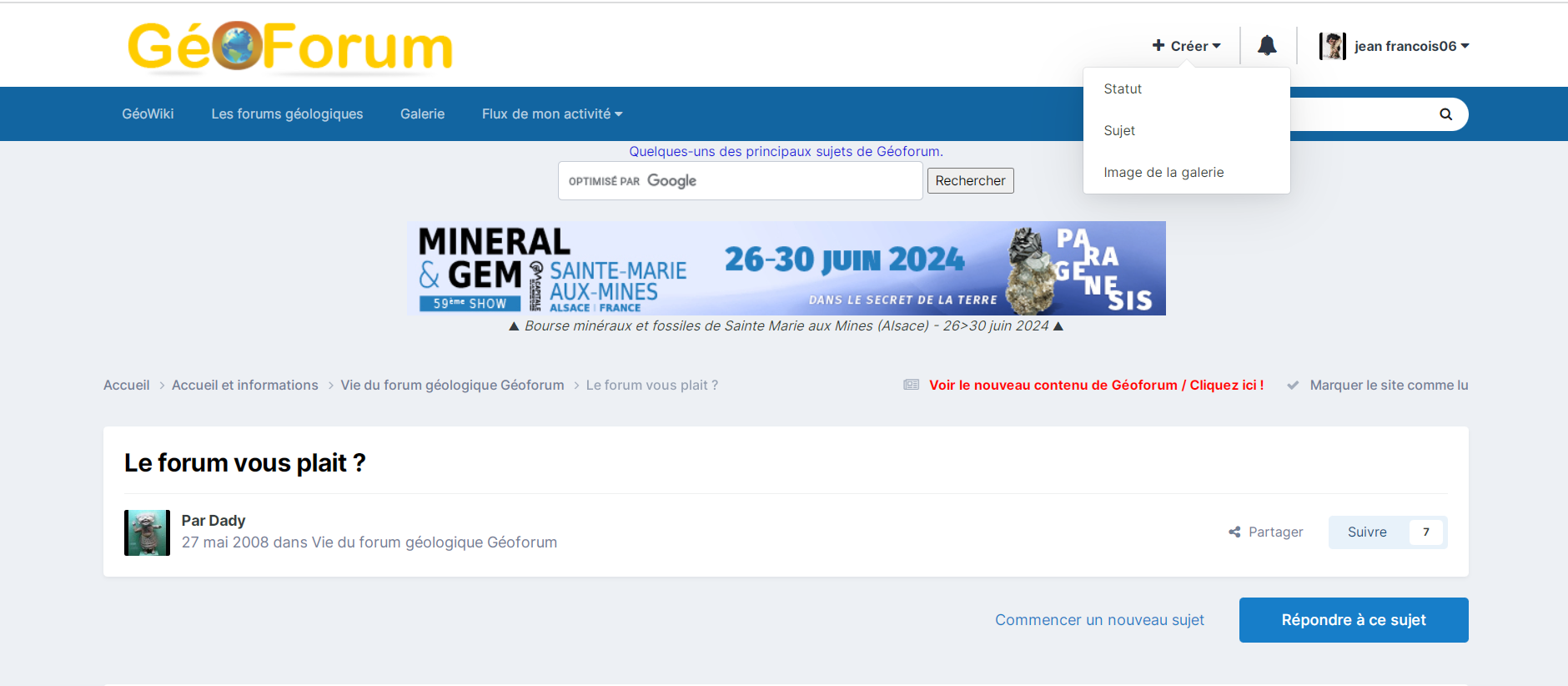1568x686 pixels.
Task: Click the newspaper icon beside new content link
Action: 911,385
